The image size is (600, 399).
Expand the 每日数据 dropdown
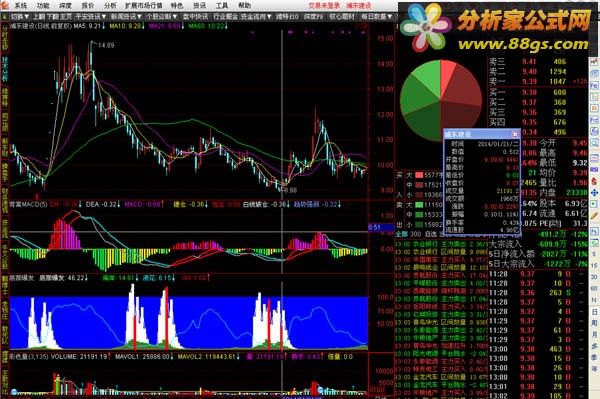pyautogui.click(x=377, y=17)
